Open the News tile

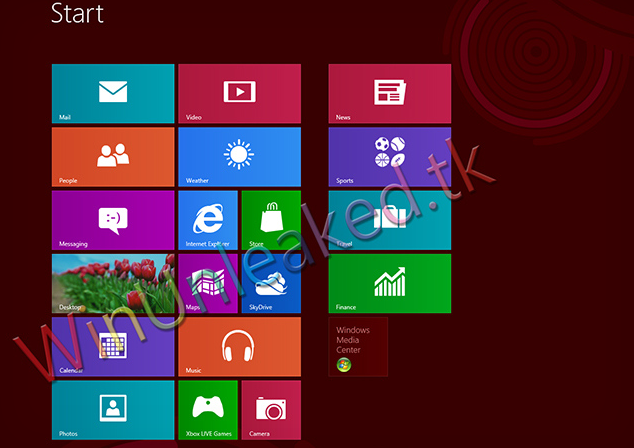[389, 93]
